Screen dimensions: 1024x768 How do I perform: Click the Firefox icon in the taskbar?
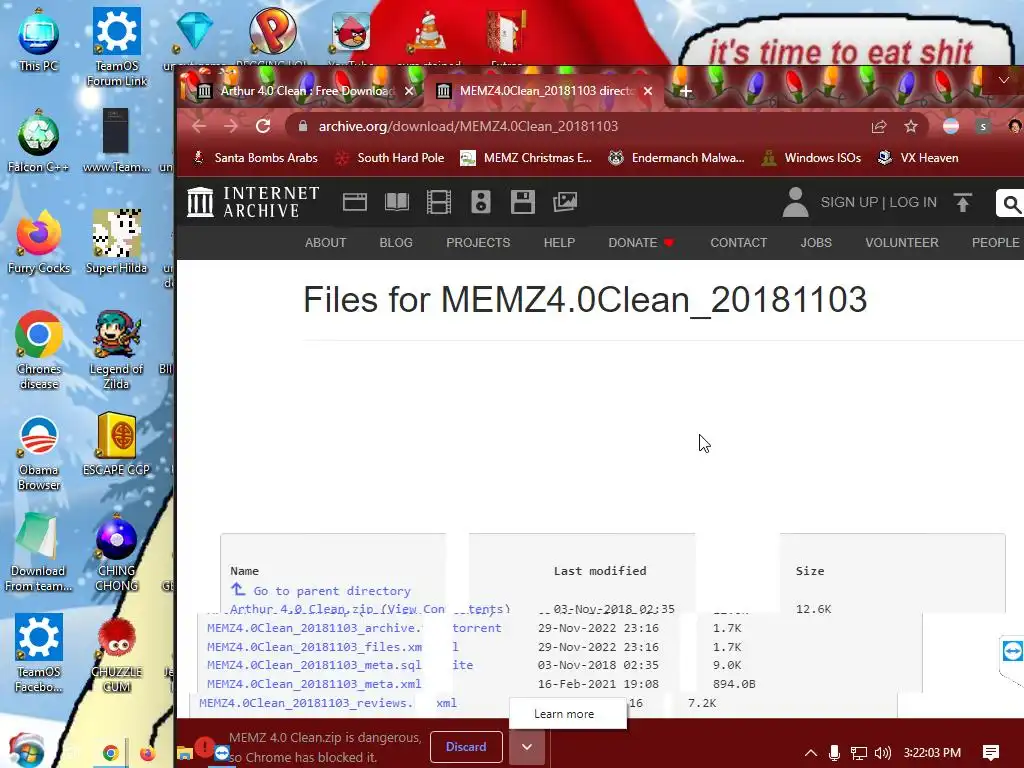(148, 753)
